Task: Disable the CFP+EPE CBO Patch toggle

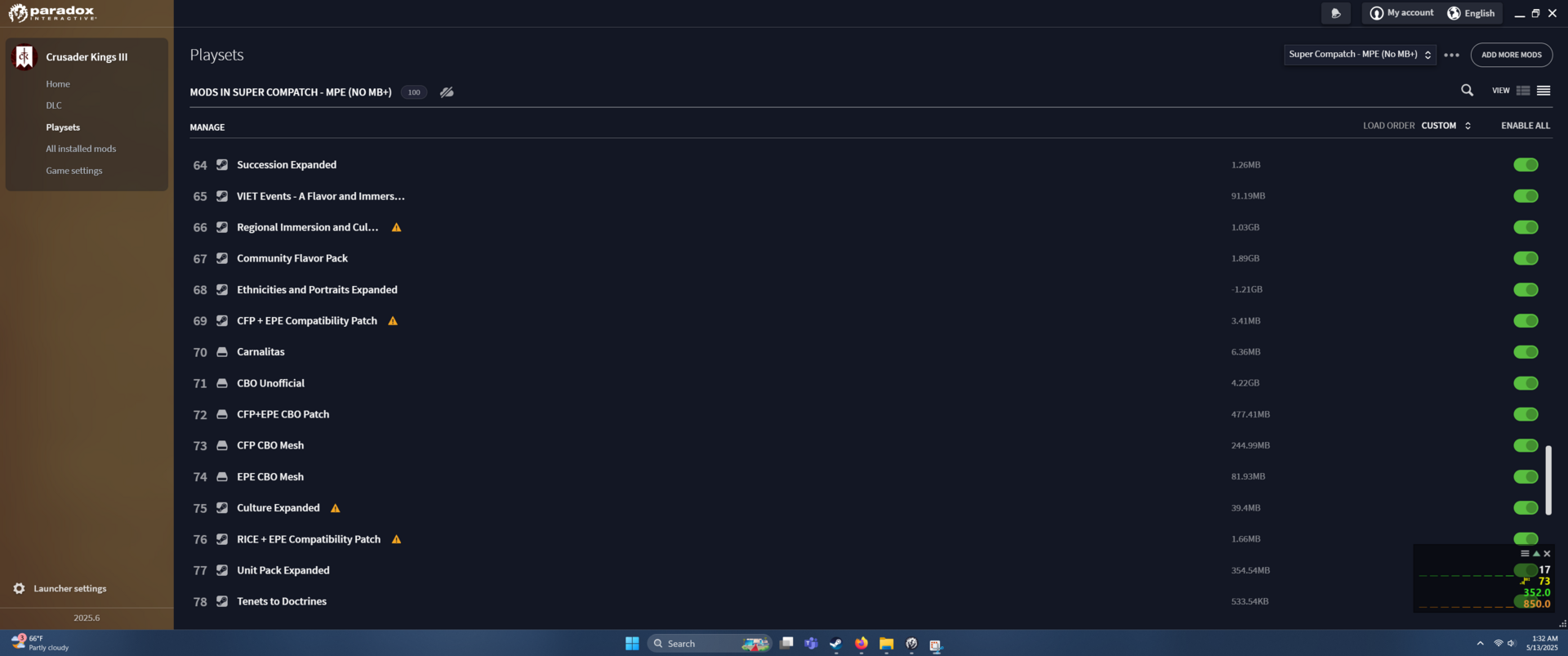Action: coord(1526,414)
